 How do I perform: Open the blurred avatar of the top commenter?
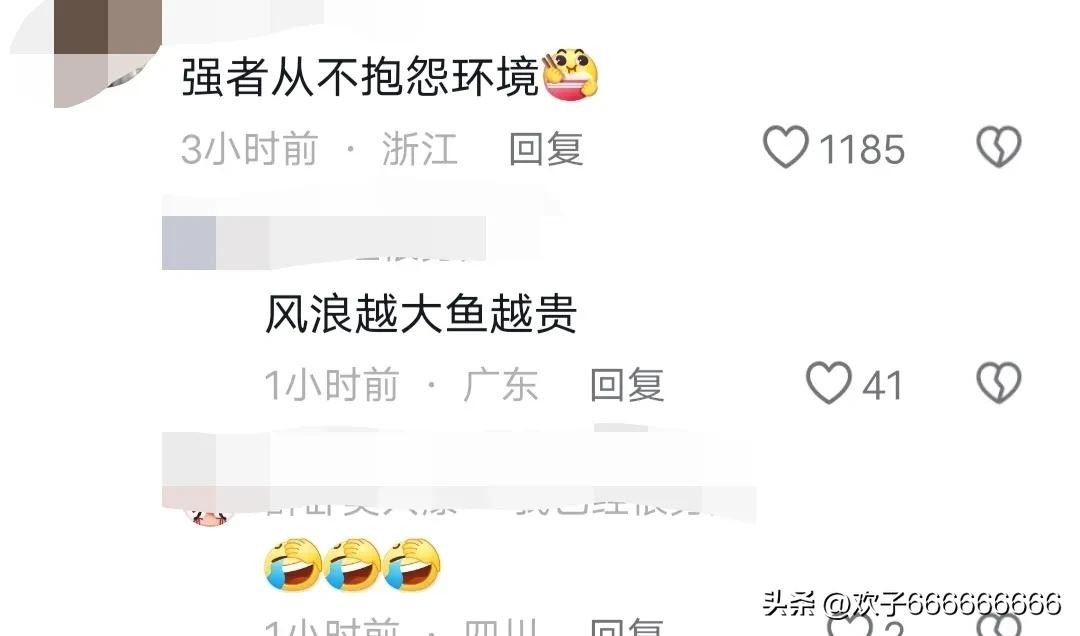pyautogui.click(x=107, y=54)
